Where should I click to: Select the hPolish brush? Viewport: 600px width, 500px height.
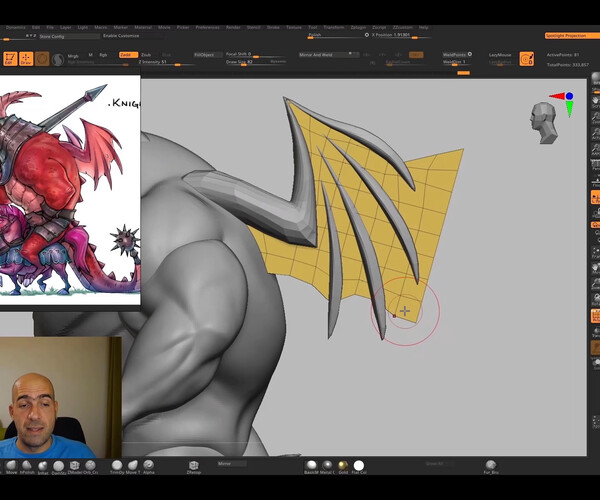pyautogui.click(x=26, y=465)
